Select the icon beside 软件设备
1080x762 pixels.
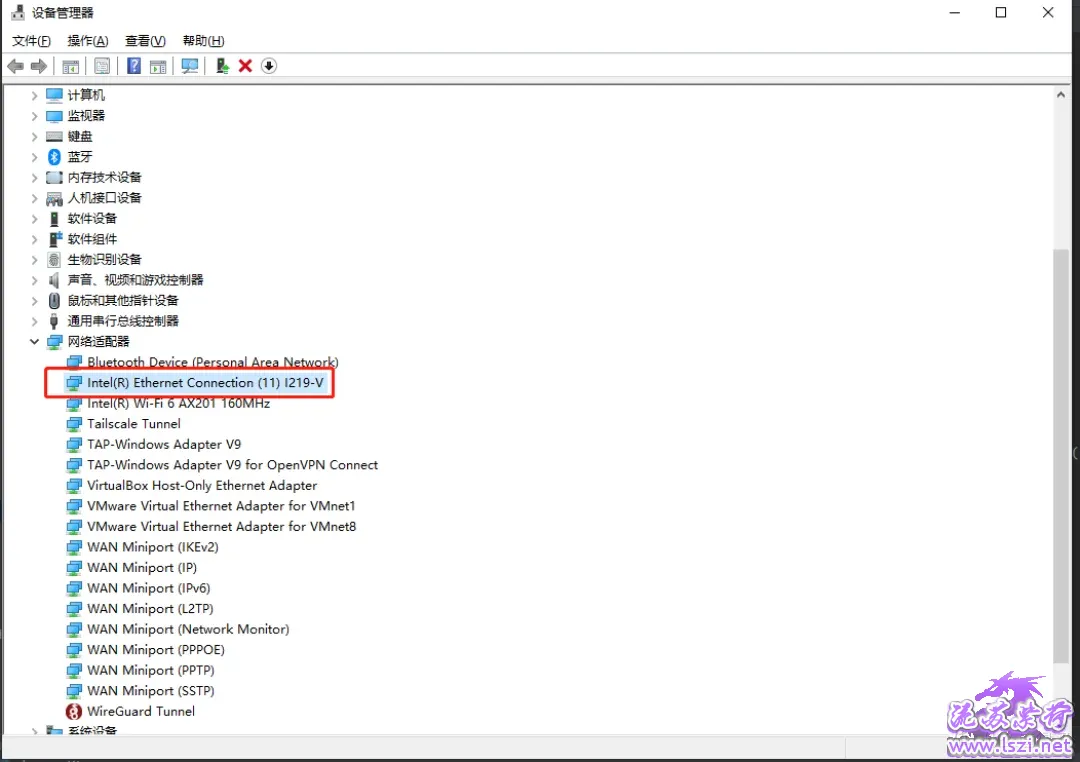point(54,219)
